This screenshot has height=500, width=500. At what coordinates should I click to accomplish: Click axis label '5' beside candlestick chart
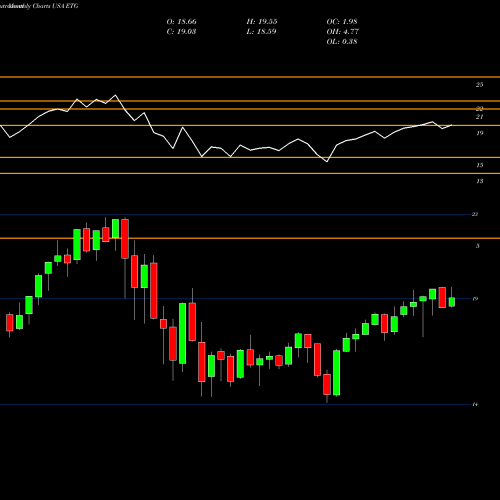[x=477, y=246]
